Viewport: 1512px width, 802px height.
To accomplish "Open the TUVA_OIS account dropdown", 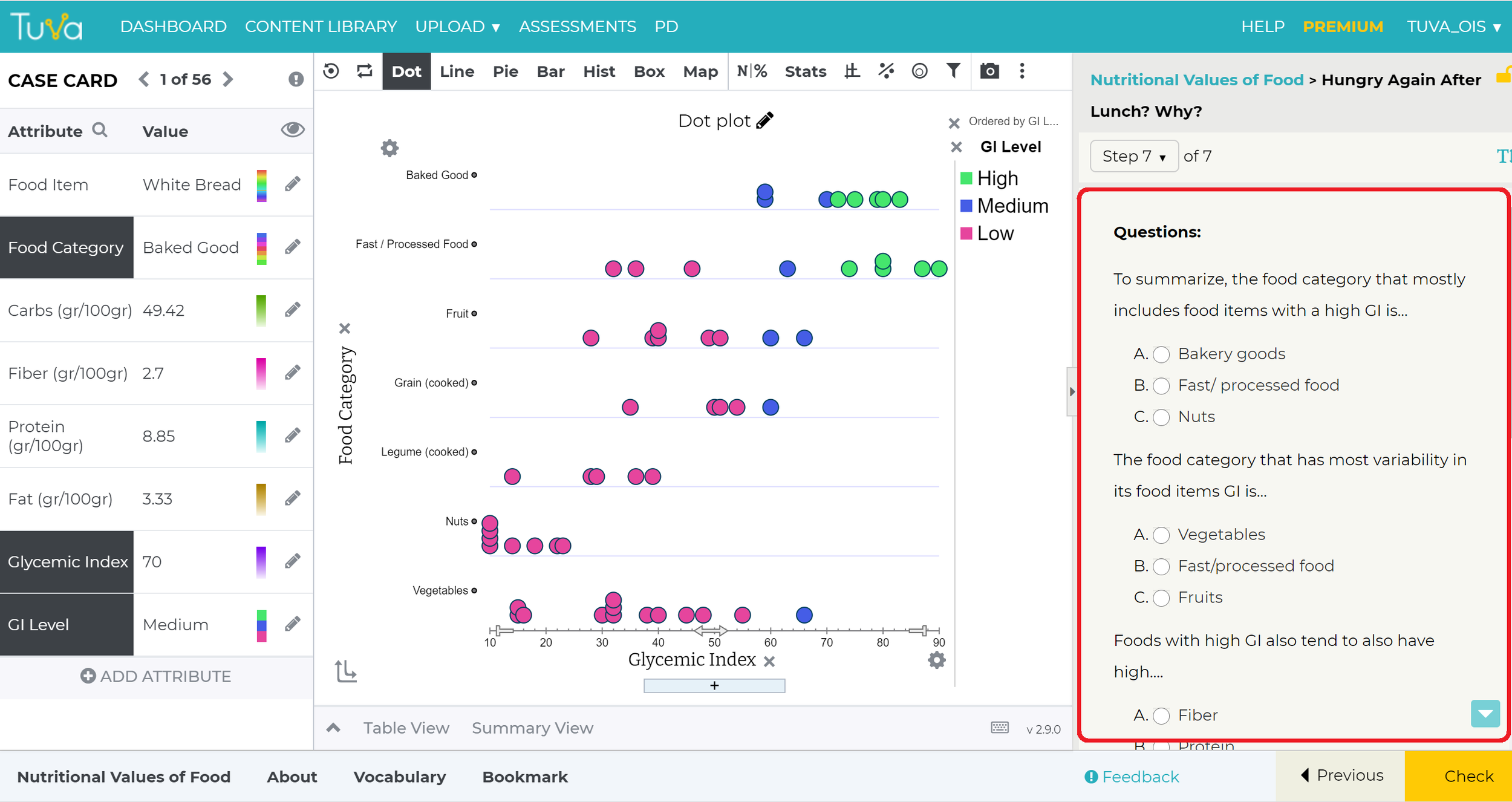I will coord(1454,27).
